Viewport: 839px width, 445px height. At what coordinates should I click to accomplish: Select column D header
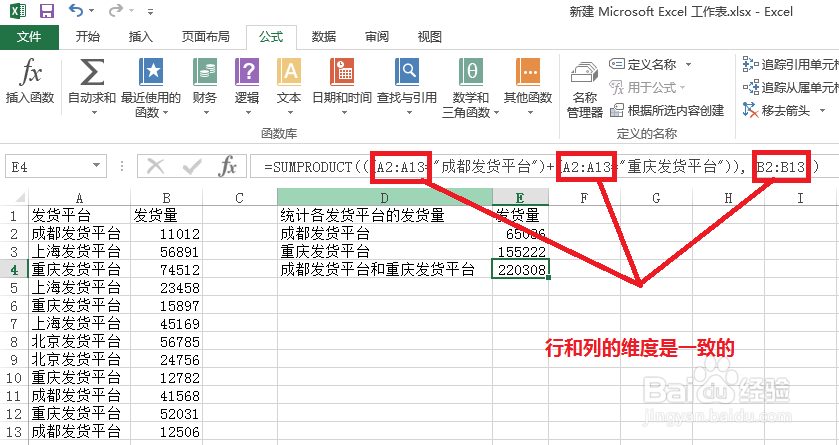[x=385, y=198]
